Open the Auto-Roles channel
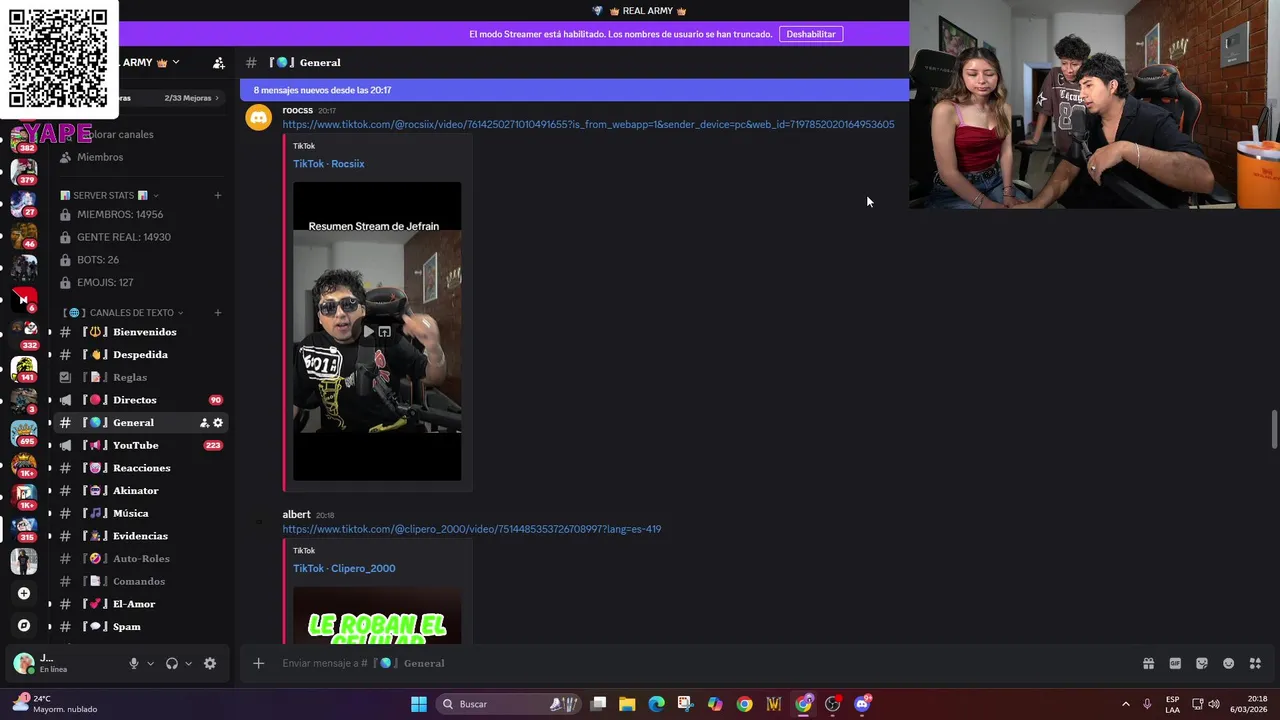Image resolution: width=1280 pixels, height=720 pixels. pos(140,559)
